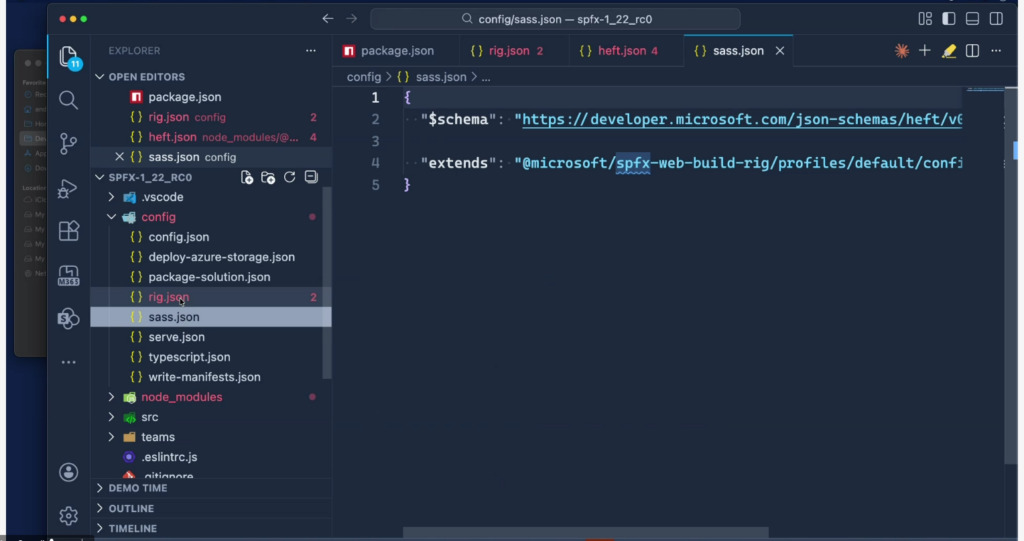Open serve.json in the file tree
The height and width of the screenshot is (541, 1024).
(x=176, y=337)
